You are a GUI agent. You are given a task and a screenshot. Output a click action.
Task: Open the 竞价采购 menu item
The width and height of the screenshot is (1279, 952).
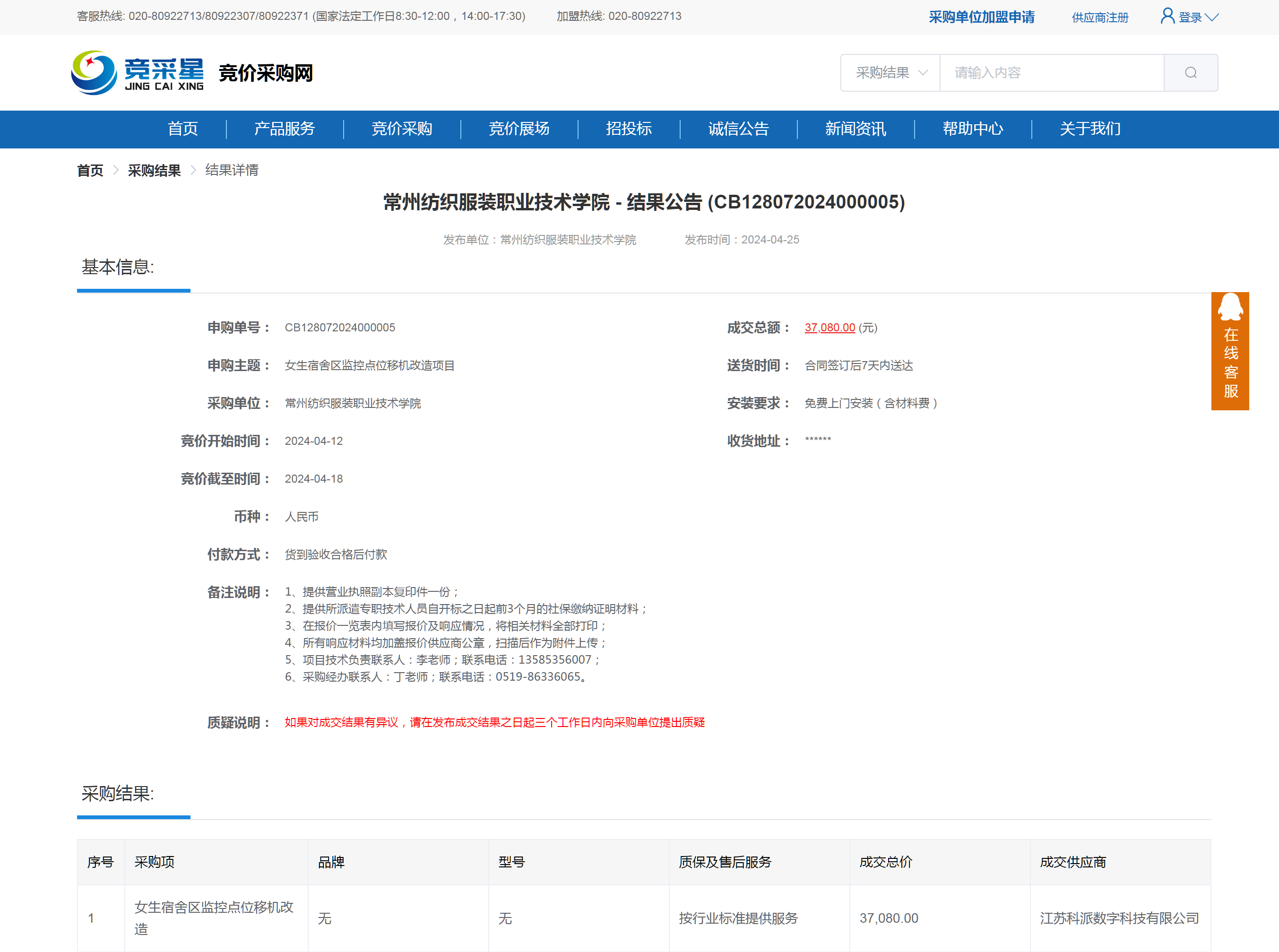(402, 129)
